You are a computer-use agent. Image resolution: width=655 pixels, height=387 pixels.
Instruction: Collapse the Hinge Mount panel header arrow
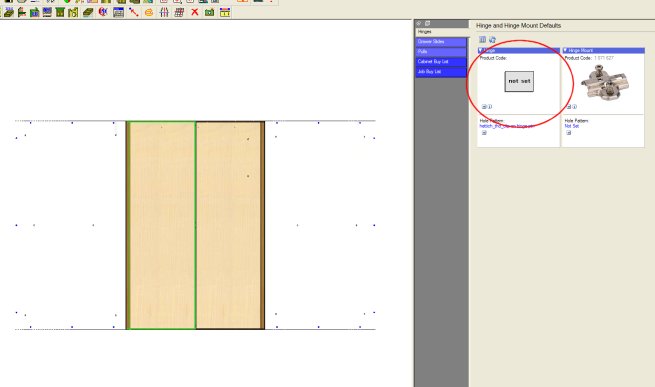(566, 50)
